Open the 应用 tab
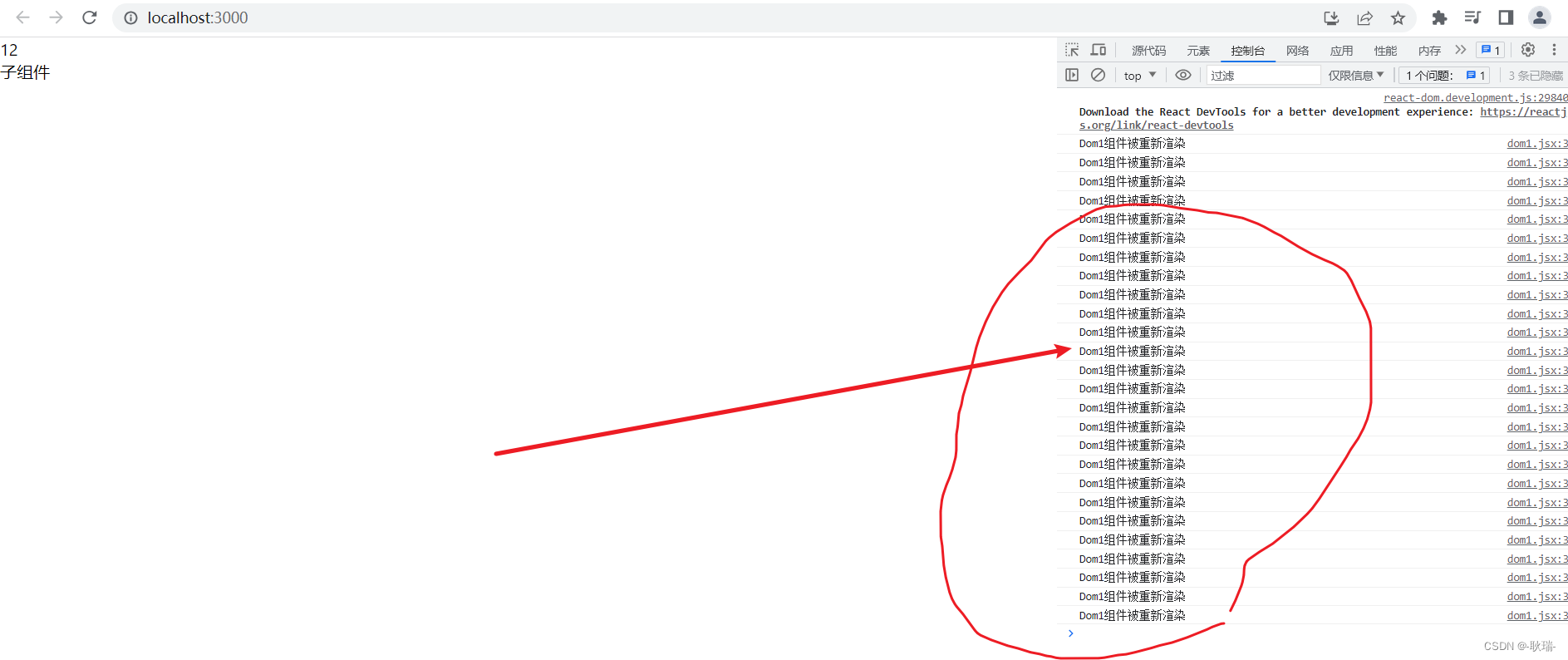This screenshot has width=1568, height=660. click(1341, 51)
